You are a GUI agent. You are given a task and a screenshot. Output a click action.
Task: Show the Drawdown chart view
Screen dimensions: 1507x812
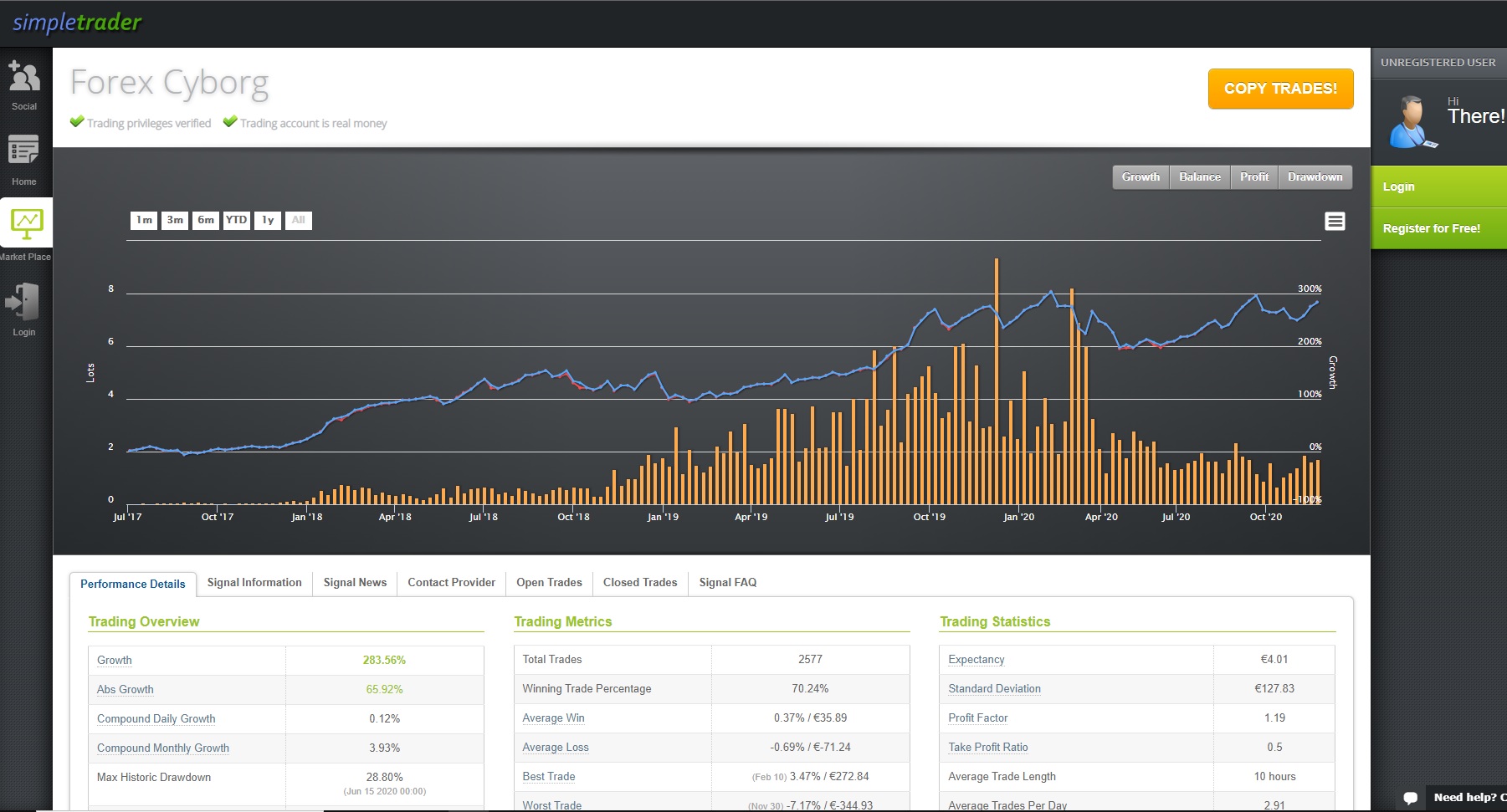pos(1315,177)
